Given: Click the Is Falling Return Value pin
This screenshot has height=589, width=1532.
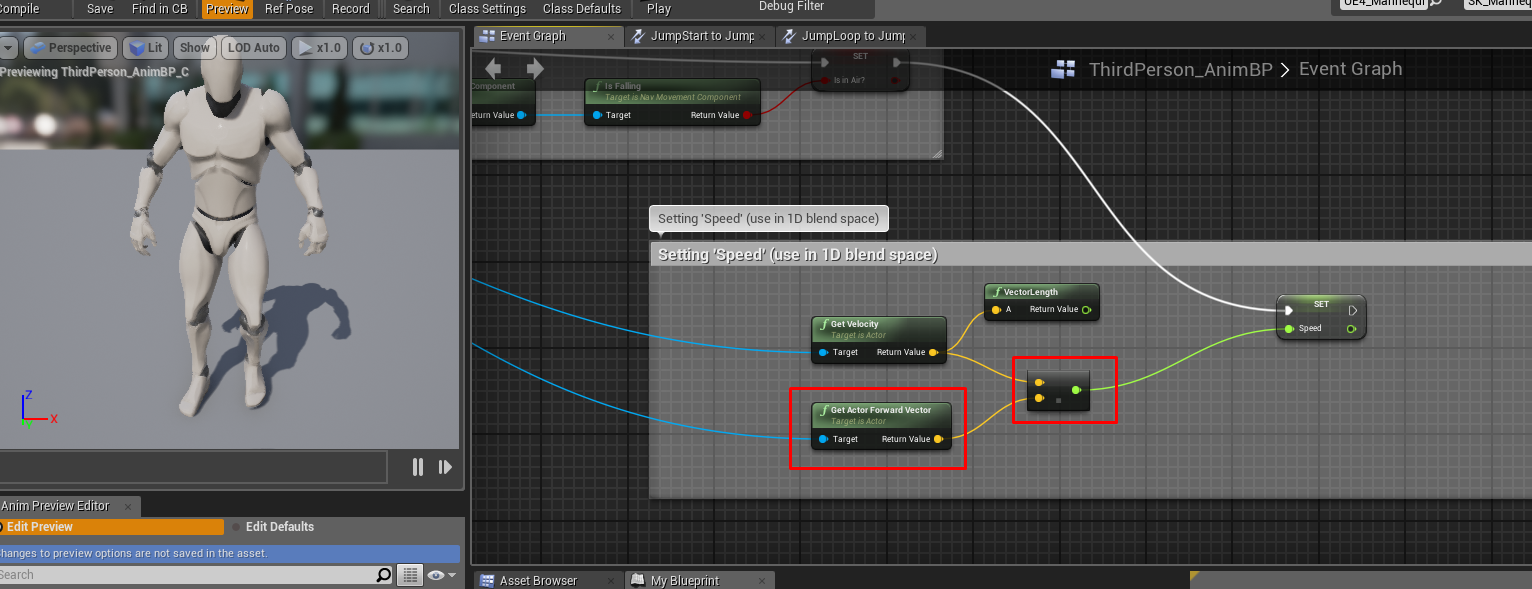Looking at the screenshot, I should pos(747,115).
